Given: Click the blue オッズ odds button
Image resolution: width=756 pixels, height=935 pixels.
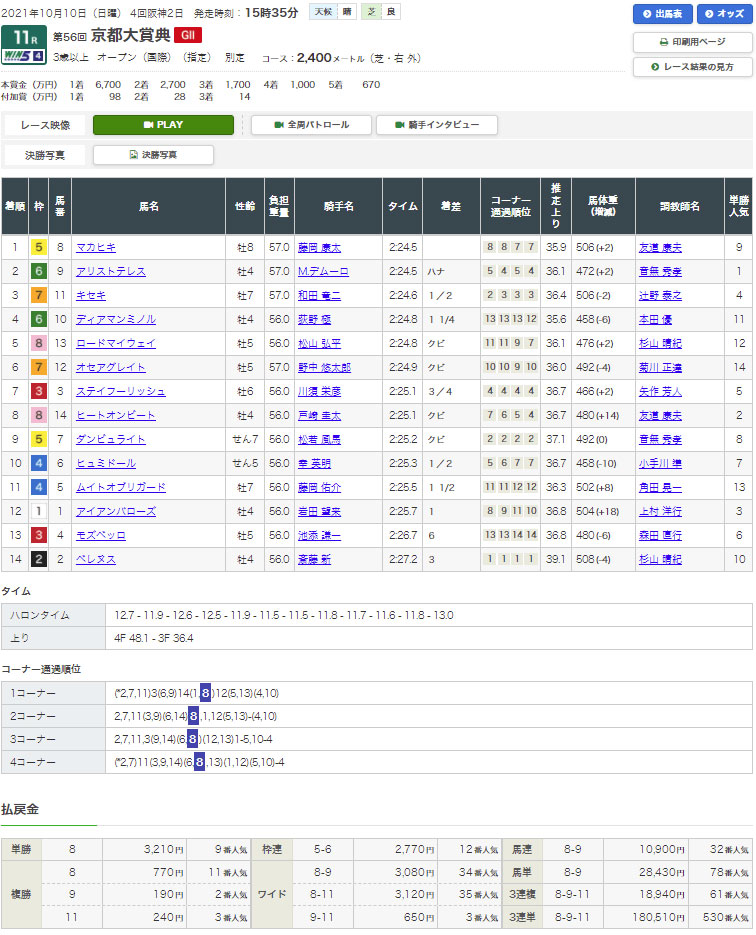Looking at the screenshot, I should click(x=720, y=14).
